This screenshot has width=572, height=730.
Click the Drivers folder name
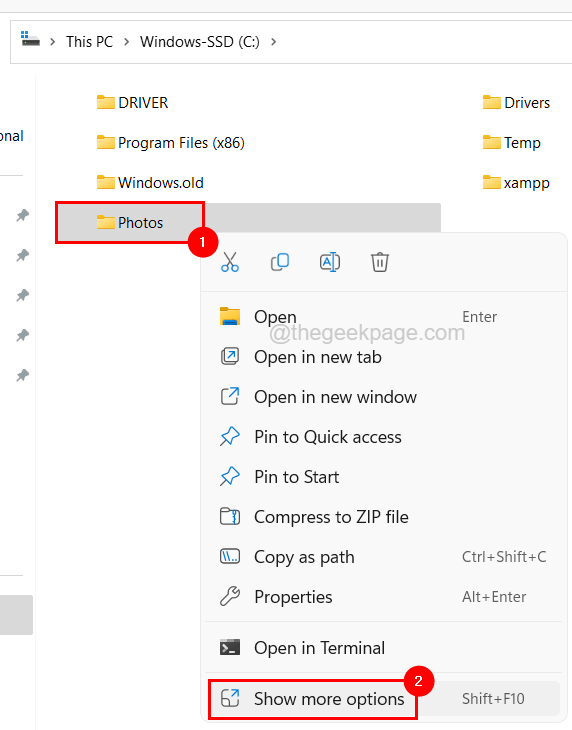(527, 102)
